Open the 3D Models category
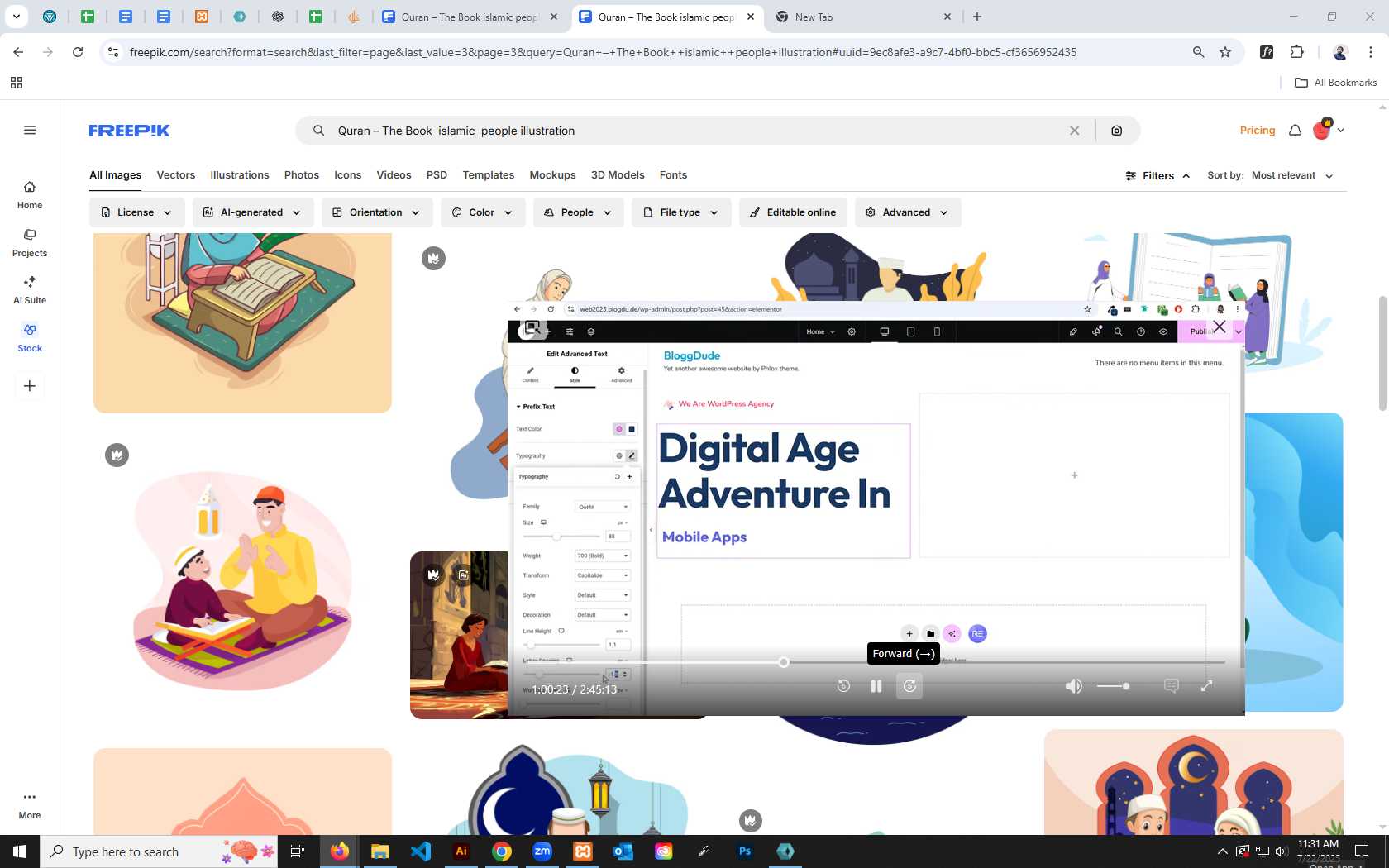The height and width of the screenshot is (868, 1389). [618, 175]
